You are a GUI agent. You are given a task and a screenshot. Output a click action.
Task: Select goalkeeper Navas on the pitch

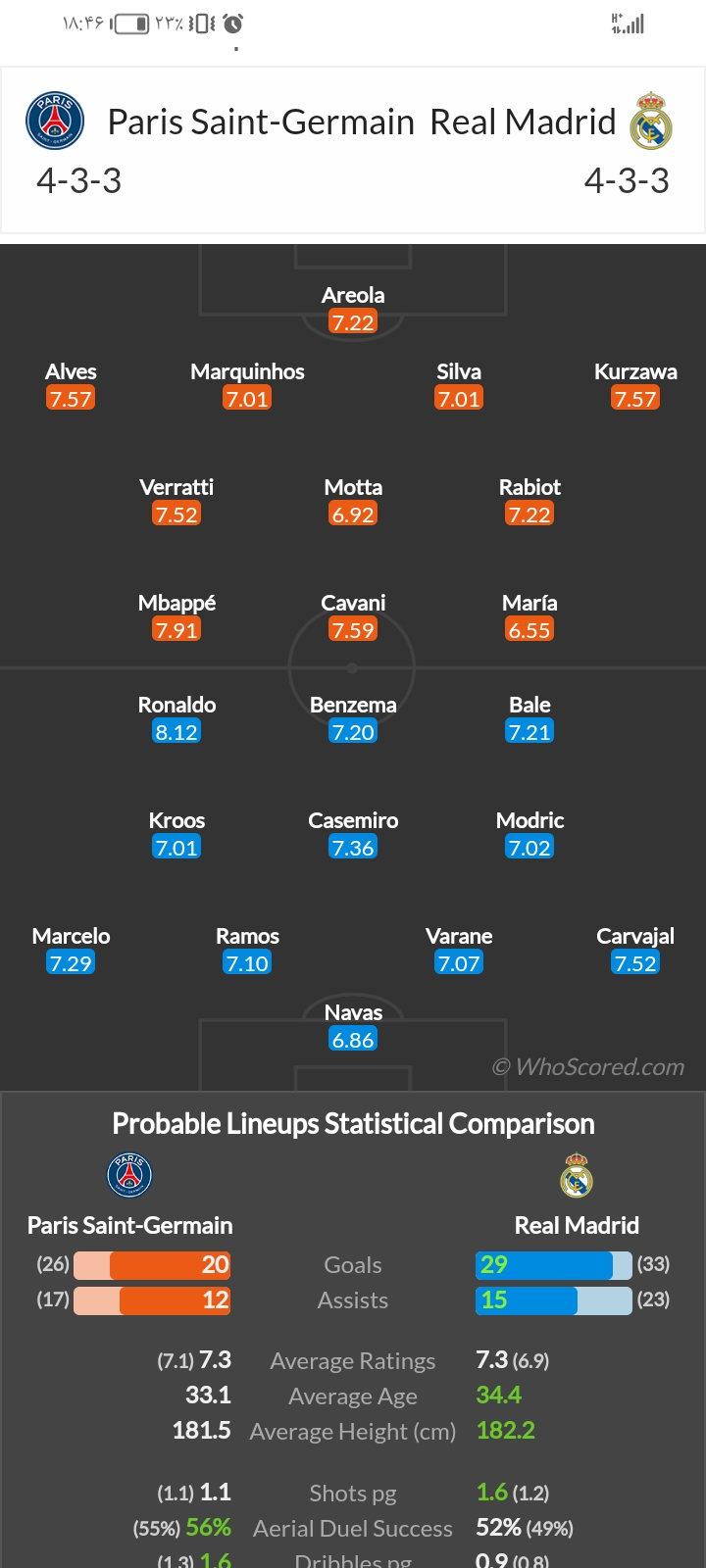[353, 1012]
